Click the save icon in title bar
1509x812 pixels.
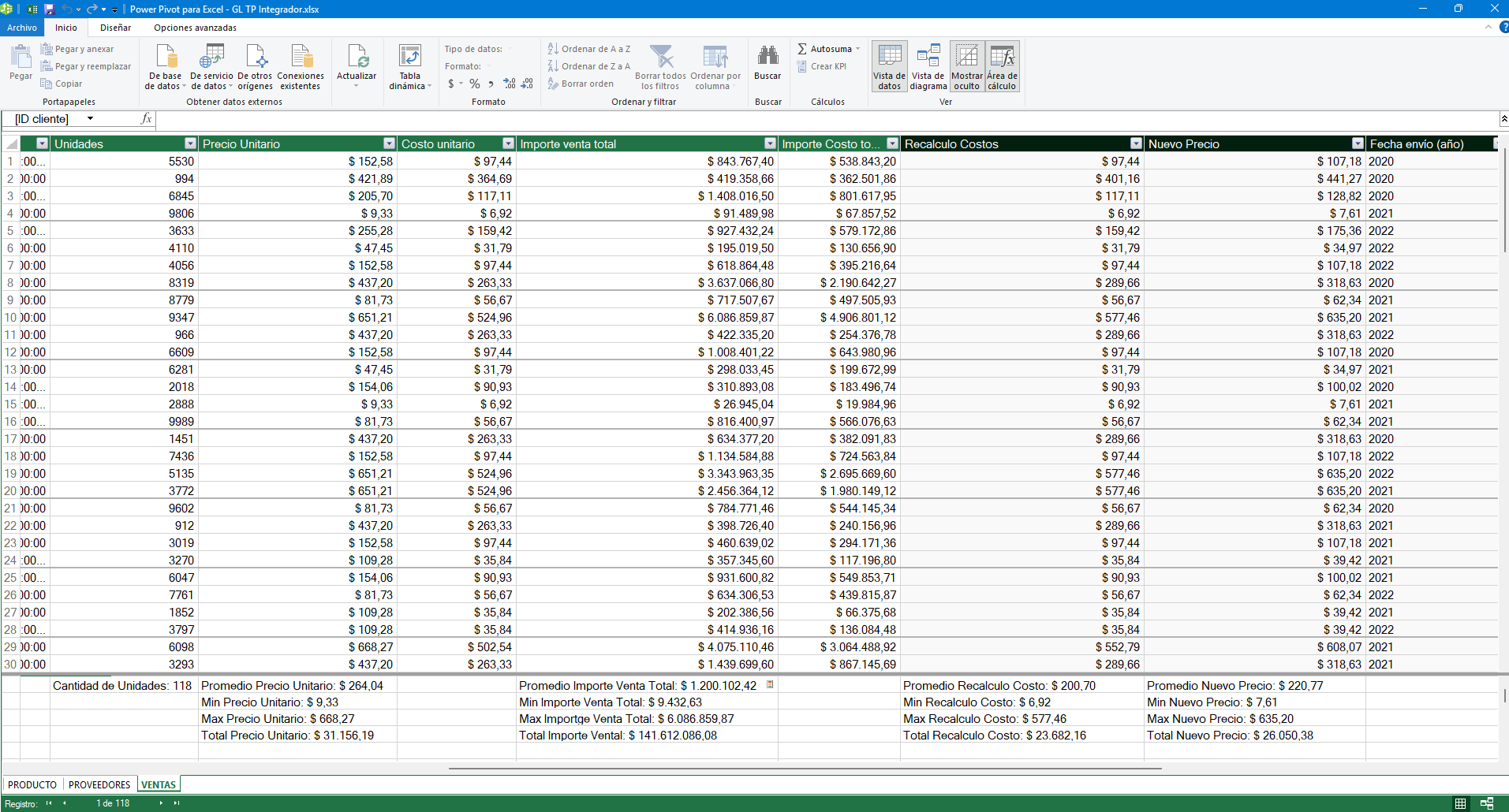click(x=49, y=9)
